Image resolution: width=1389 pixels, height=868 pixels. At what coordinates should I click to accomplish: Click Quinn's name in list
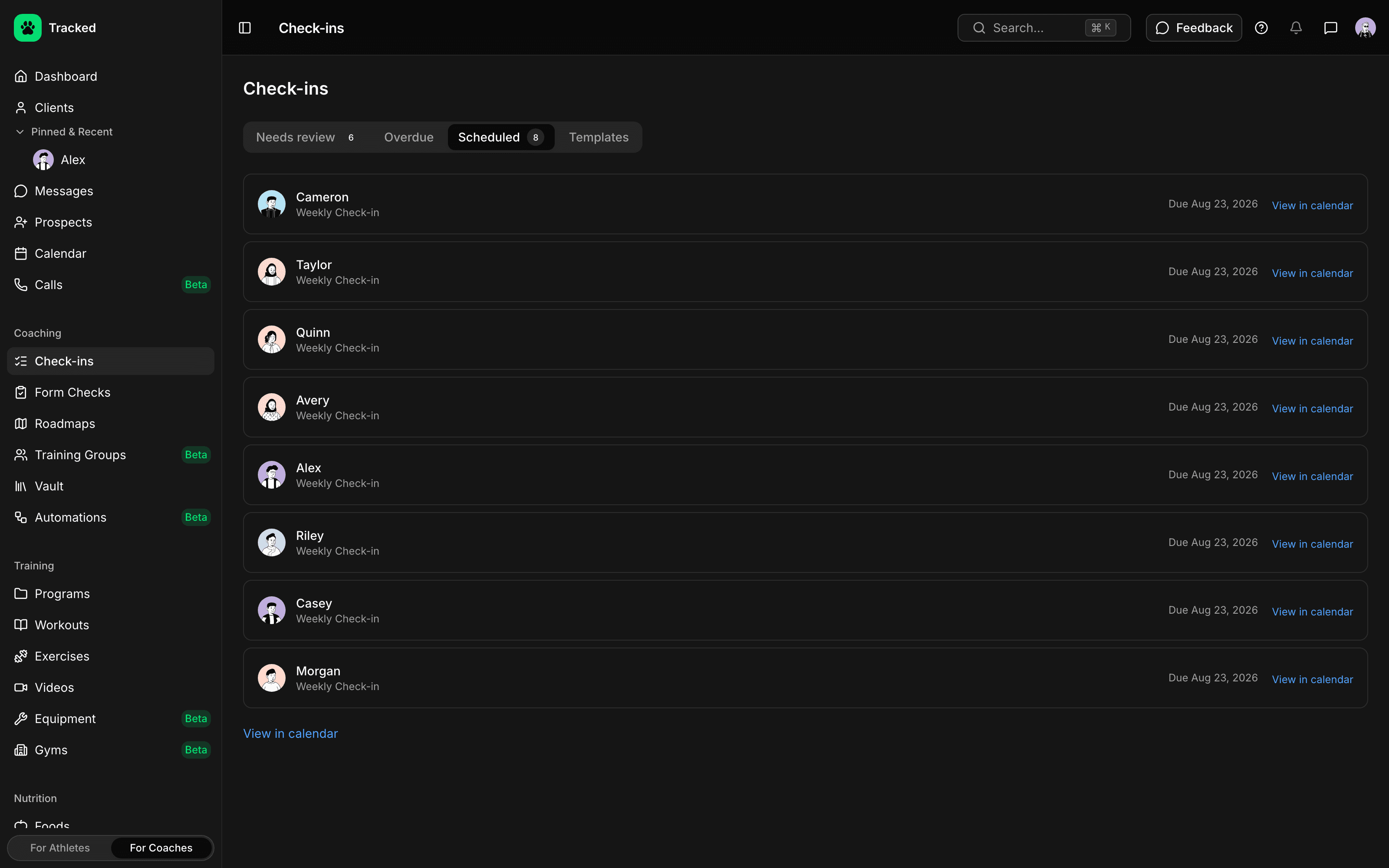[x=313, y=332]
